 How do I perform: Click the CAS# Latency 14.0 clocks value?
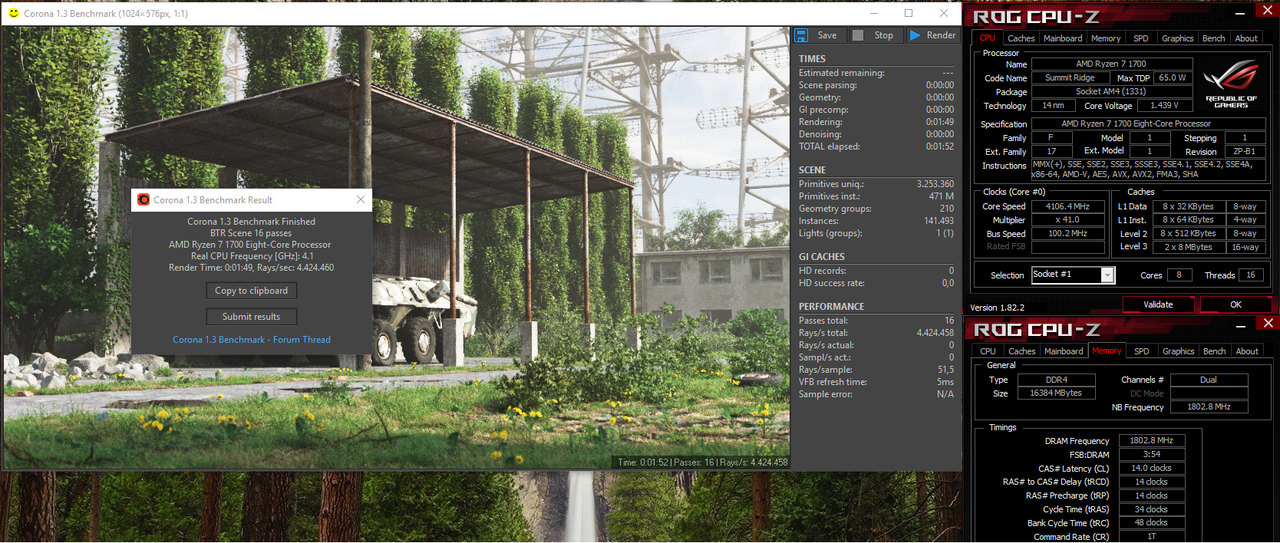tap(1150, 468)
